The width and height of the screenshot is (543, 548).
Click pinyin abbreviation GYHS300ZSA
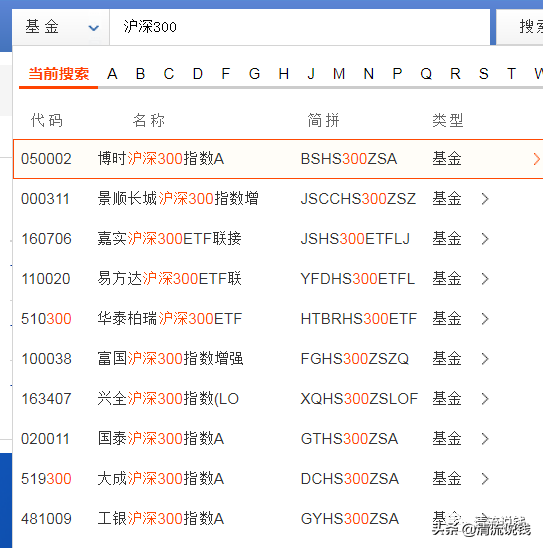[350, 519]
